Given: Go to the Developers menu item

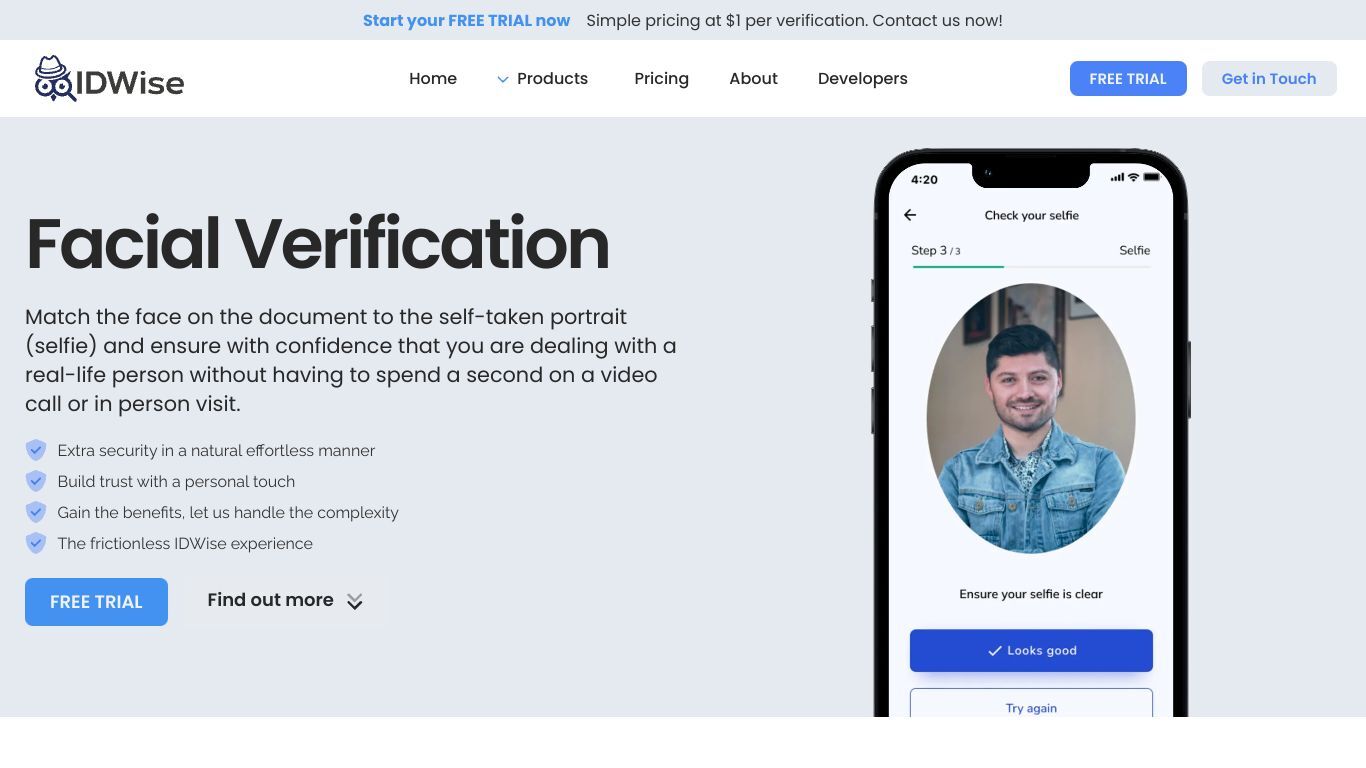Looking at the screenshot, I should [x=863, y=79].
